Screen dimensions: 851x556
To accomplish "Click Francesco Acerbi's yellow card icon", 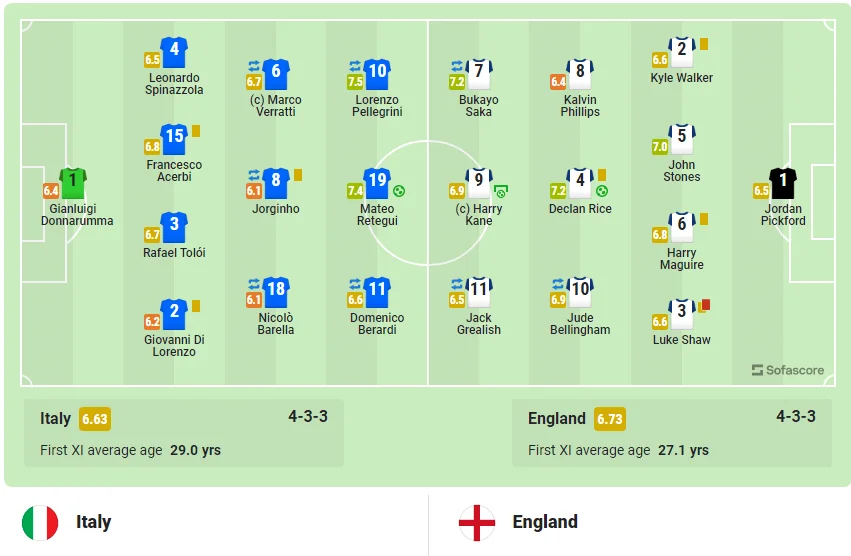I will point(195,131).
